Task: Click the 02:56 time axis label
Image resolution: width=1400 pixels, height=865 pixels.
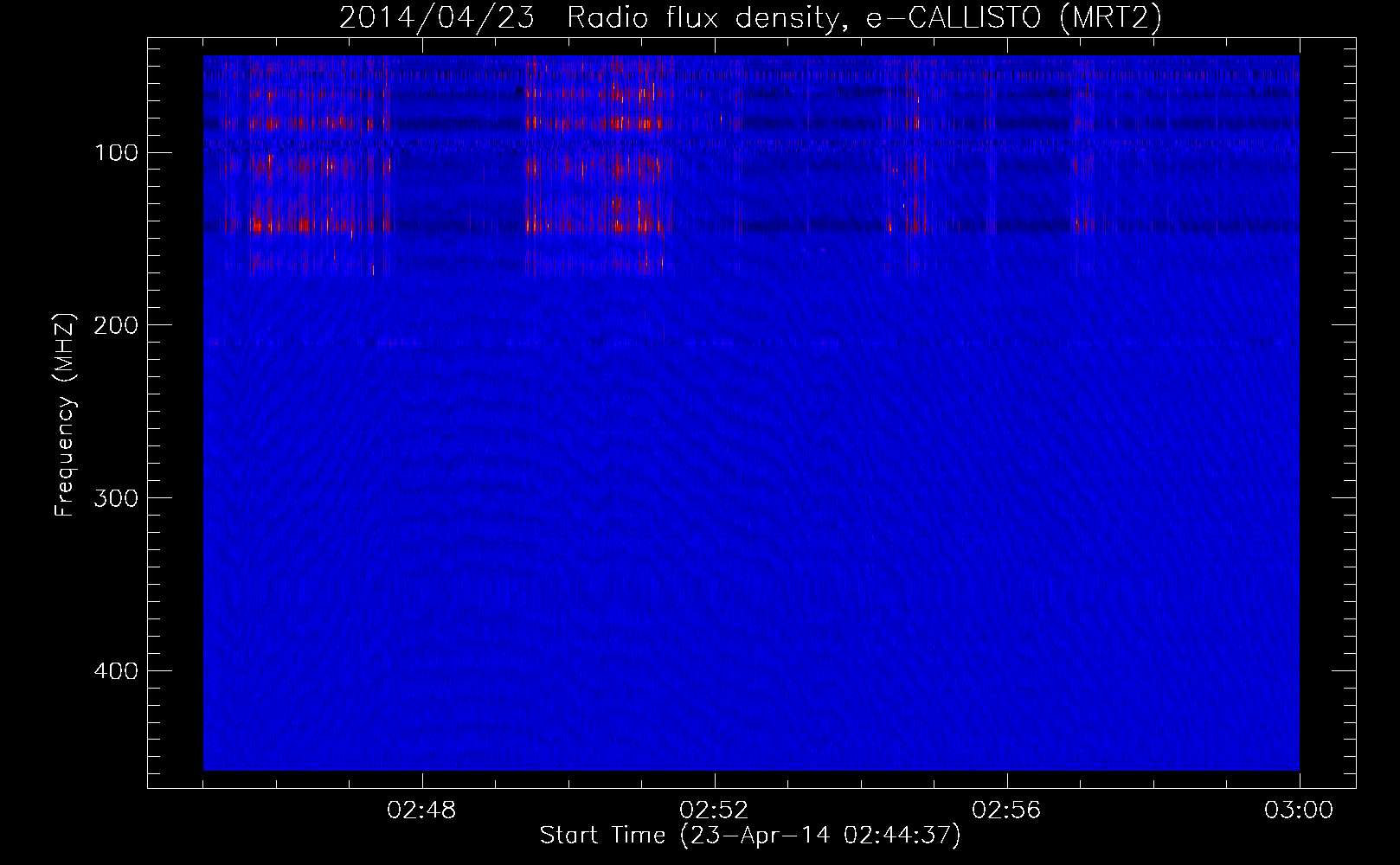Action: click(1006, 811)
